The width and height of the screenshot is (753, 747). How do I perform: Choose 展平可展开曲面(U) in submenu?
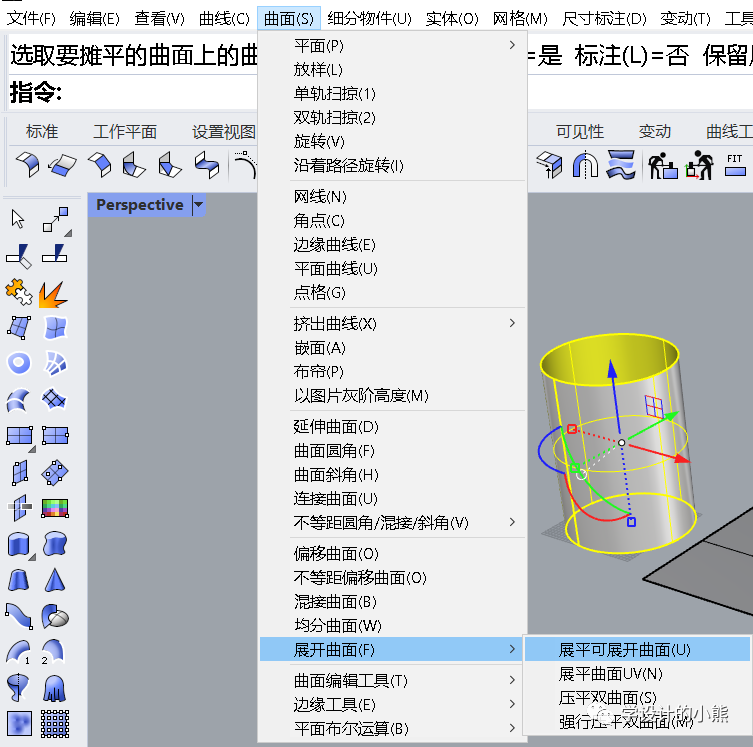(637, 649)
